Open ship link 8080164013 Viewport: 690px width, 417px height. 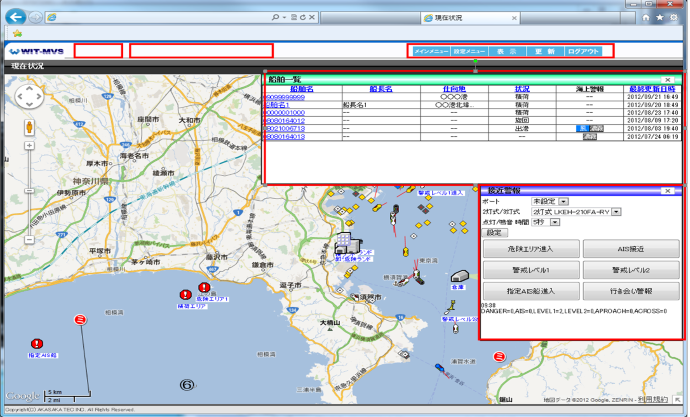click(285, 137)
